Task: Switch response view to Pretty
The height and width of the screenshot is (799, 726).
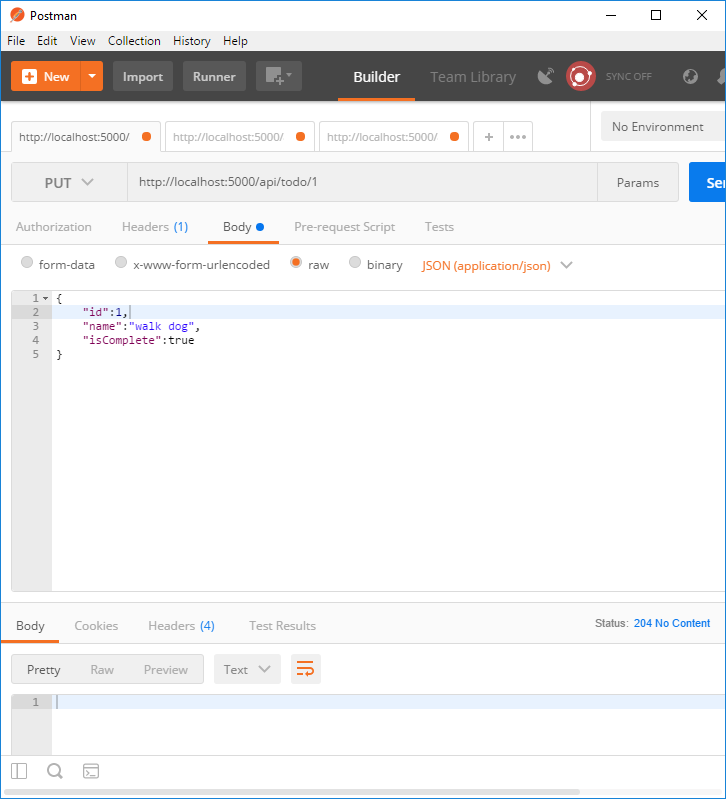Action: (x=43, y=670)
